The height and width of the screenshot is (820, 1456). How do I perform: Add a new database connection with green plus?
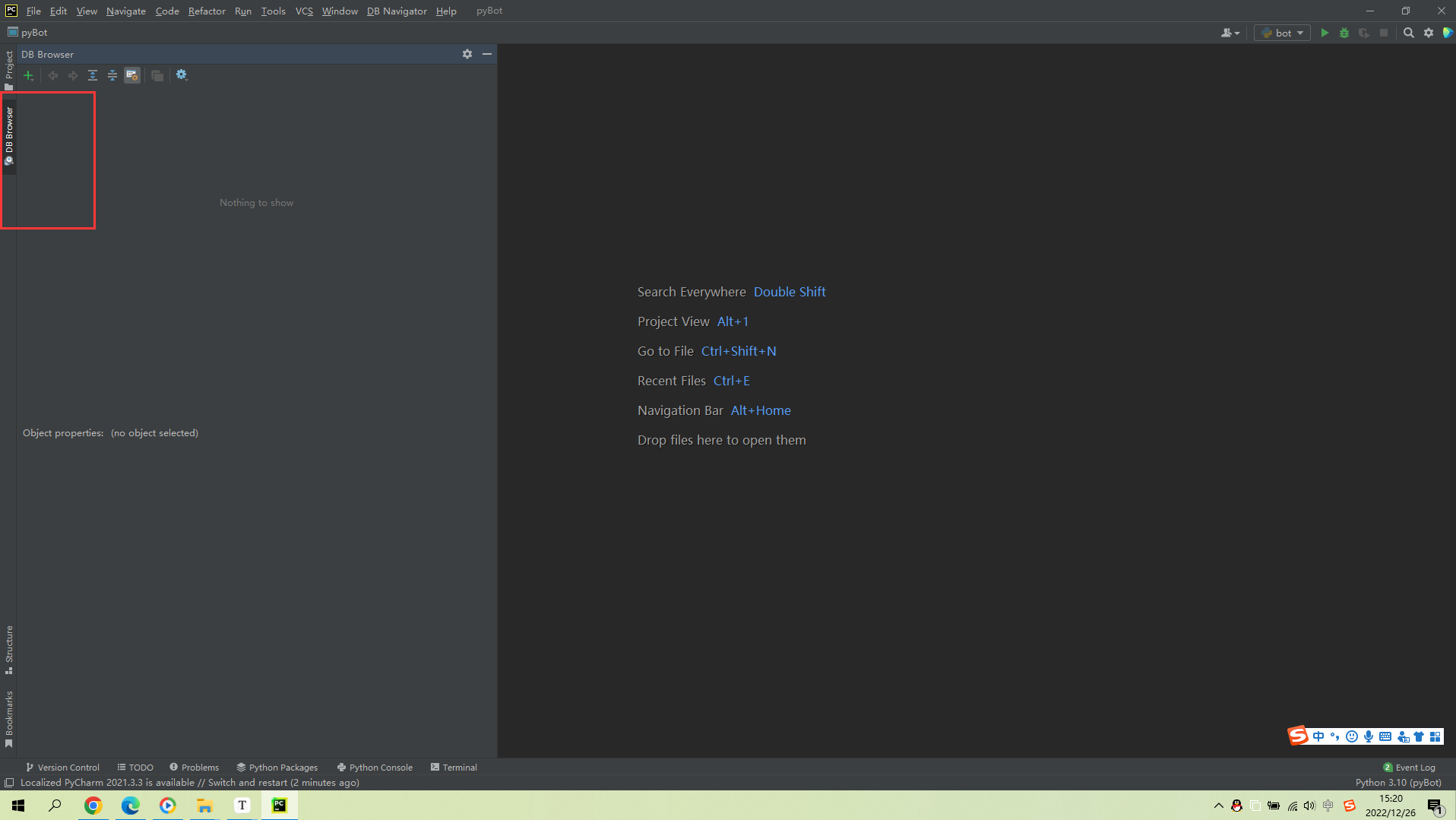coord(28,75)
